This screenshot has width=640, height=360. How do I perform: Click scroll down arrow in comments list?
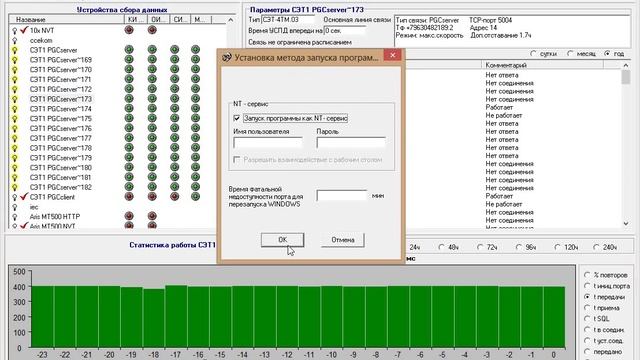(626, 224)
